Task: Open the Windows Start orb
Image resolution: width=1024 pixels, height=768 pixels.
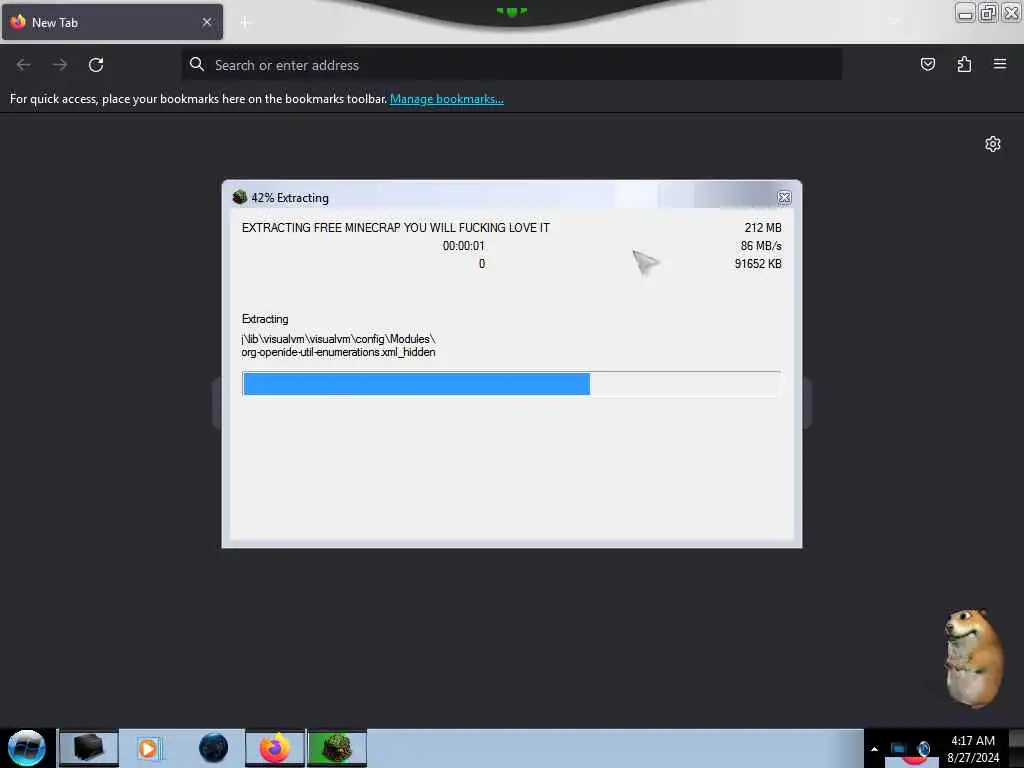Action: (26, 748)
